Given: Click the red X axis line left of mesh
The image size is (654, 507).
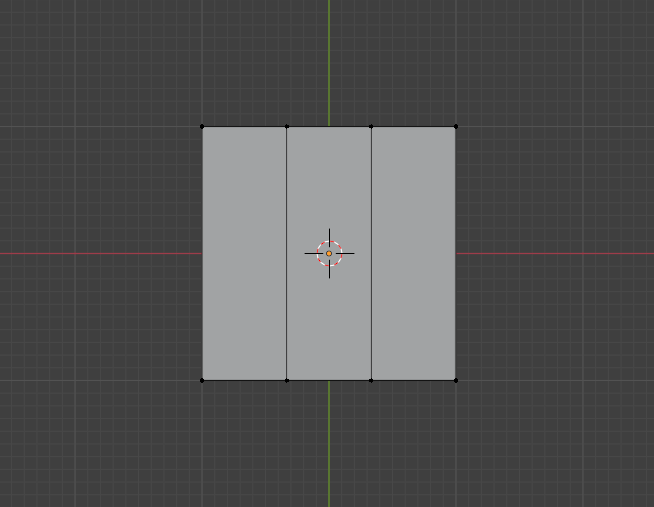Looking at the screenshot, I should [x=100, y=253].
